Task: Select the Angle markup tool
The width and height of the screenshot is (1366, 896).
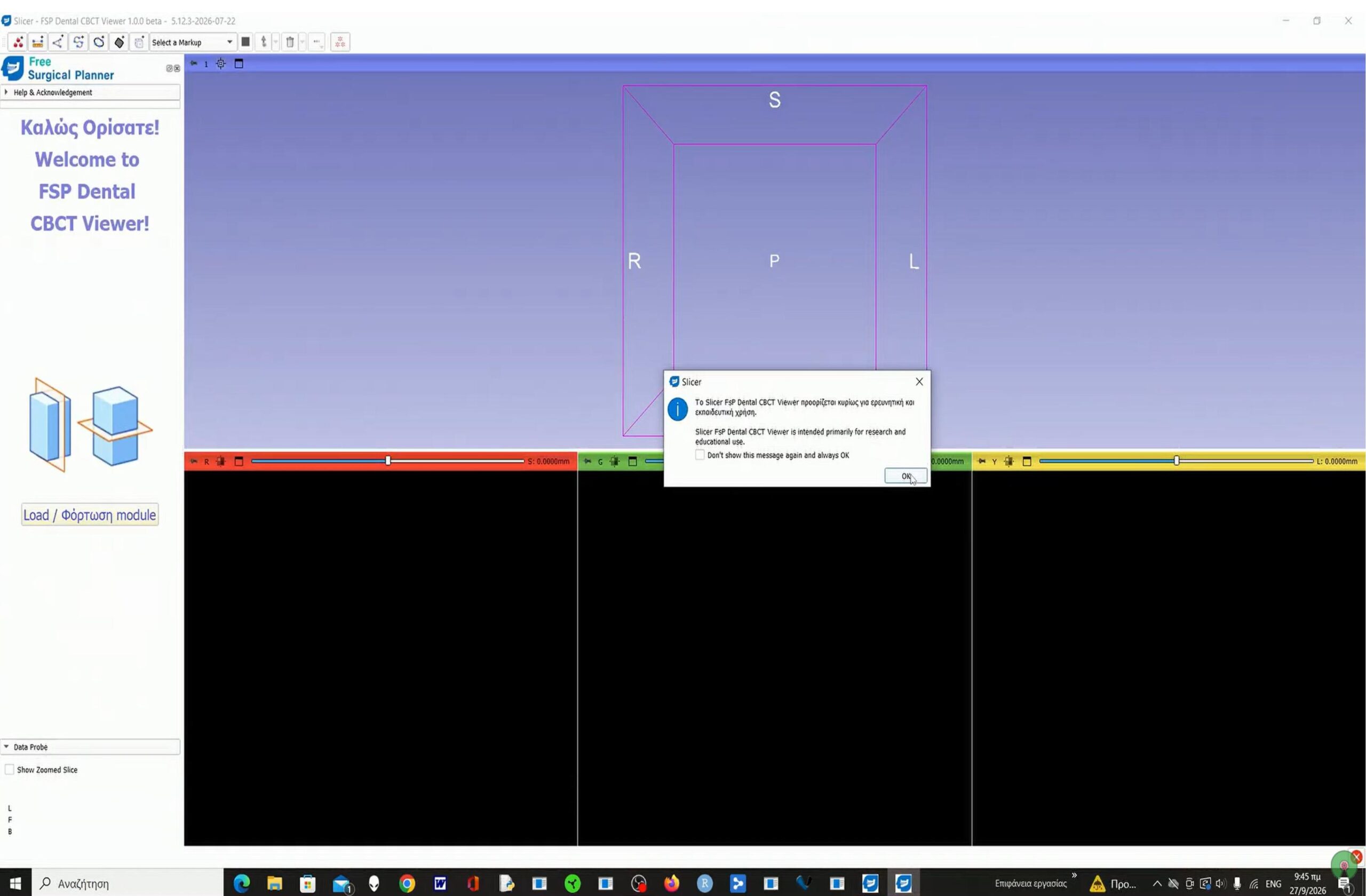Action: [x=58, y=42]
